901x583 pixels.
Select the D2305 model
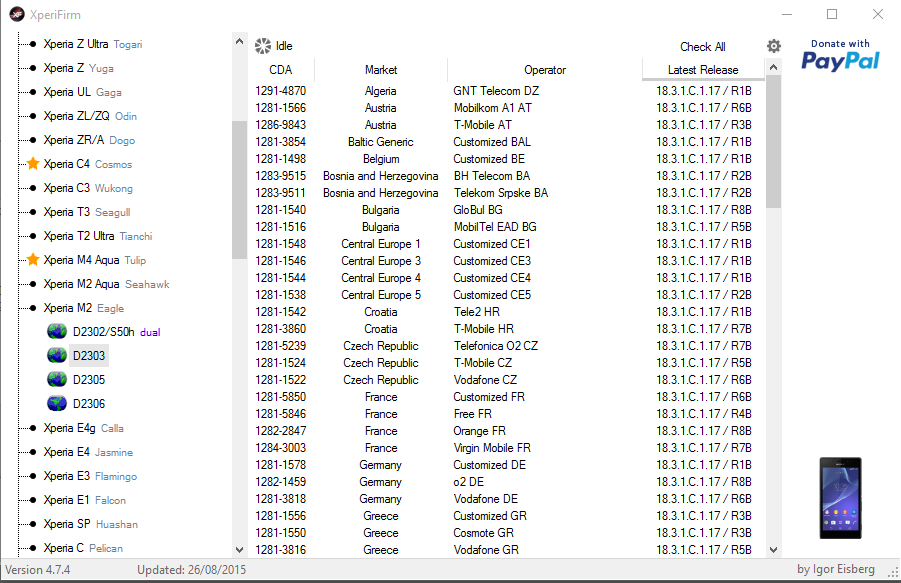(x=89, y=380)
